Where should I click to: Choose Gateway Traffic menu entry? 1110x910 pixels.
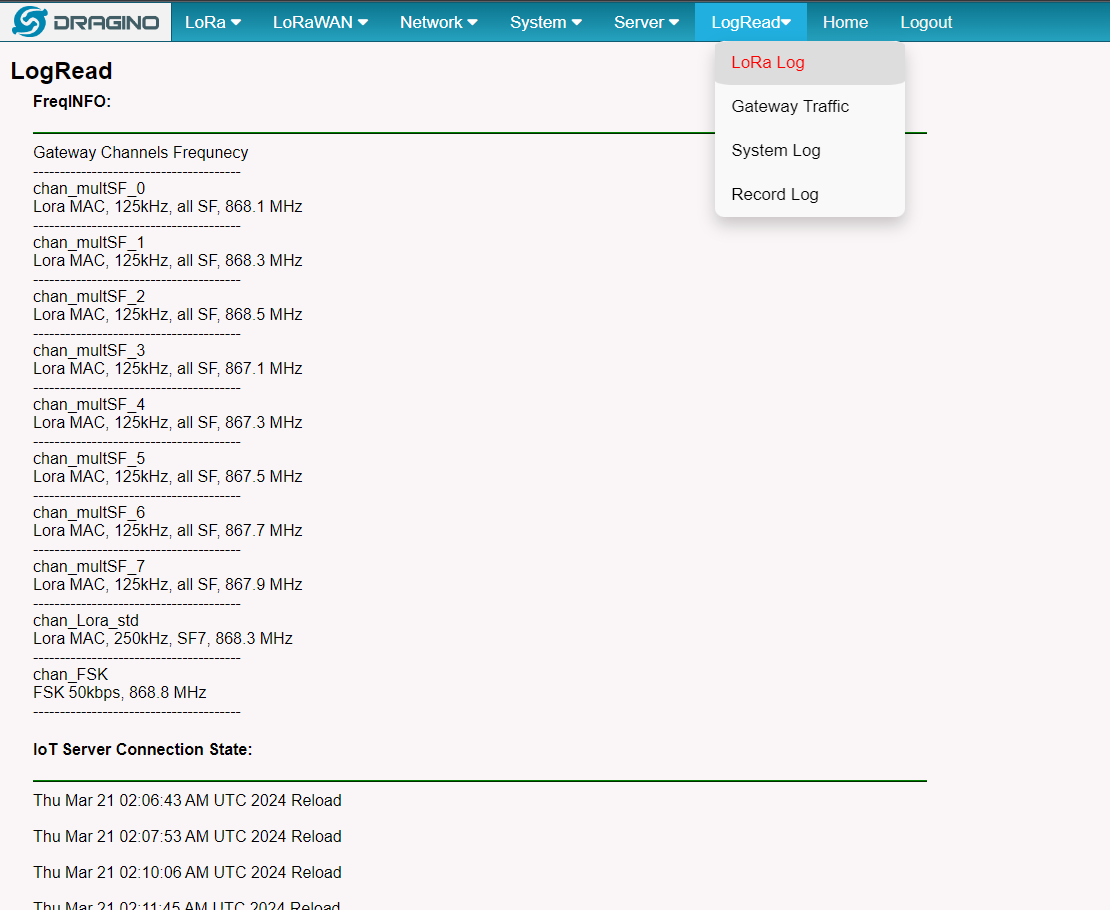(810, 106)
